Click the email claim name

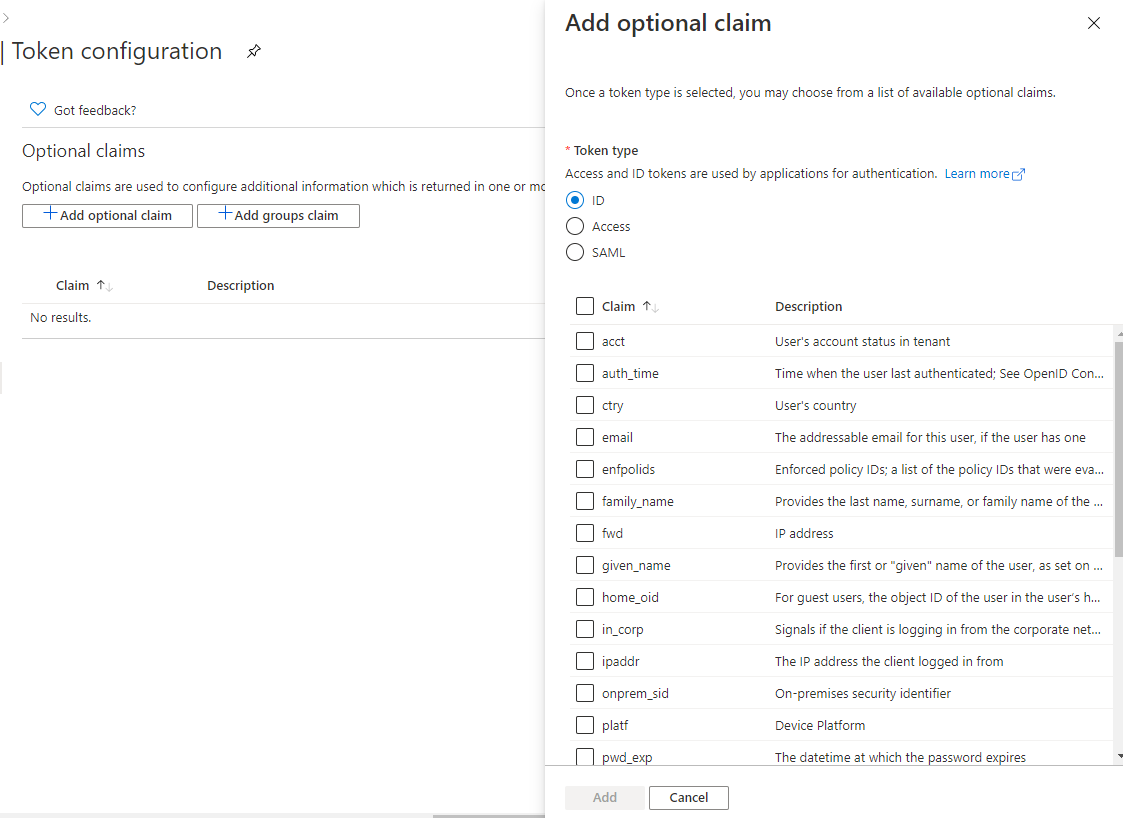point(617,438)
